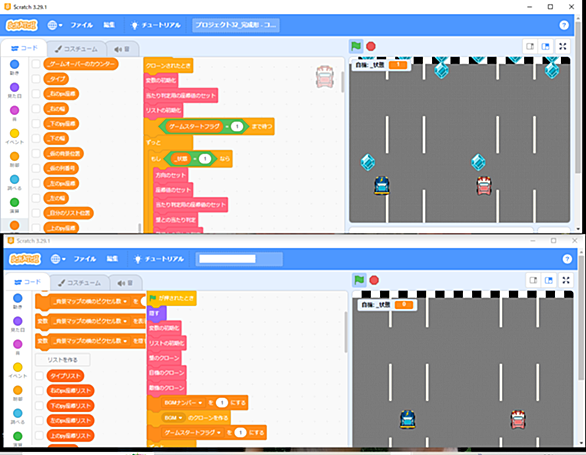Screen dimensions: 586x455
Task: Click the red stop button in upper window
Action: click(371, 46)
